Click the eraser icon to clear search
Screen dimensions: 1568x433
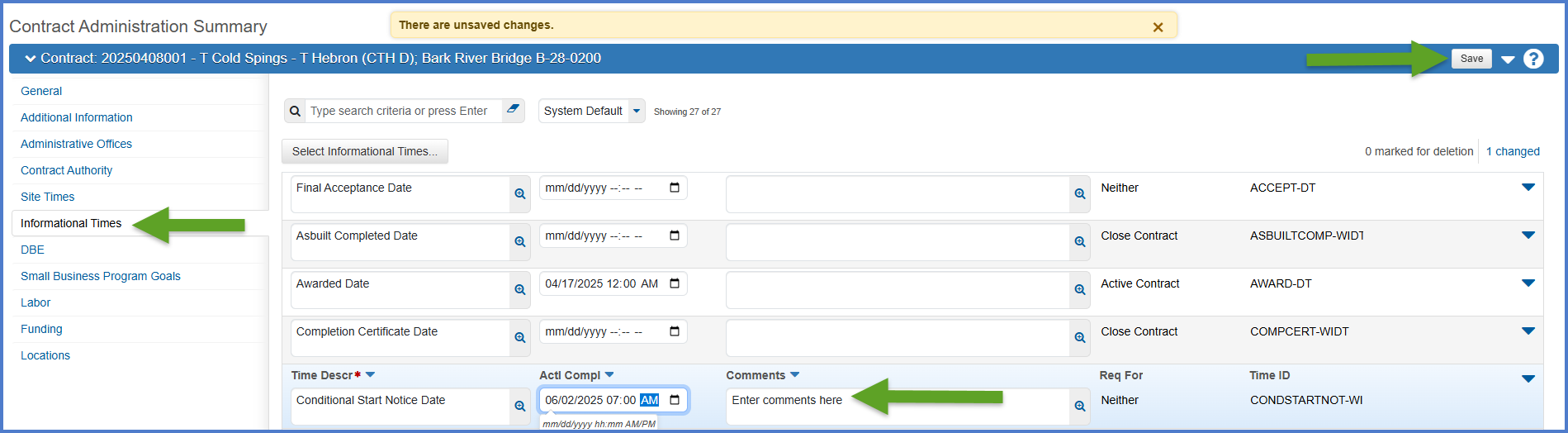click(x=514, y=110)
